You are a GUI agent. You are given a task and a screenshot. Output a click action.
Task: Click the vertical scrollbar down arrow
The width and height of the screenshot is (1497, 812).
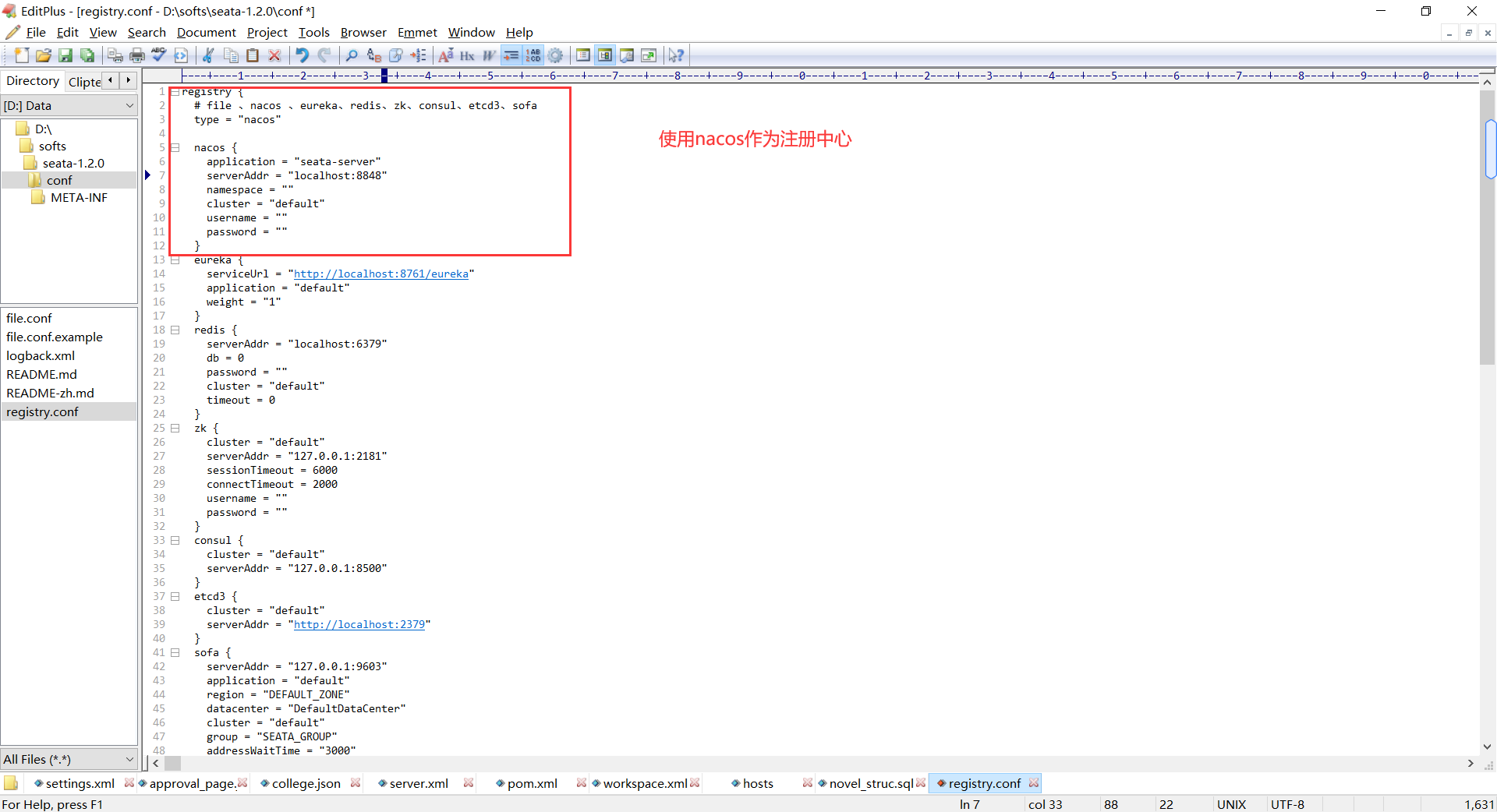(x=1488, y=747)
